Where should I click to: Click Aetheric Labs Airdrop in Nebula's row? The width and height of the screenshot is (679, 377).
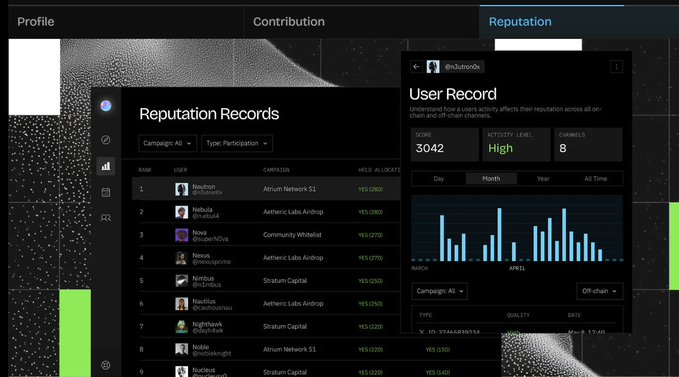[293, 212]
